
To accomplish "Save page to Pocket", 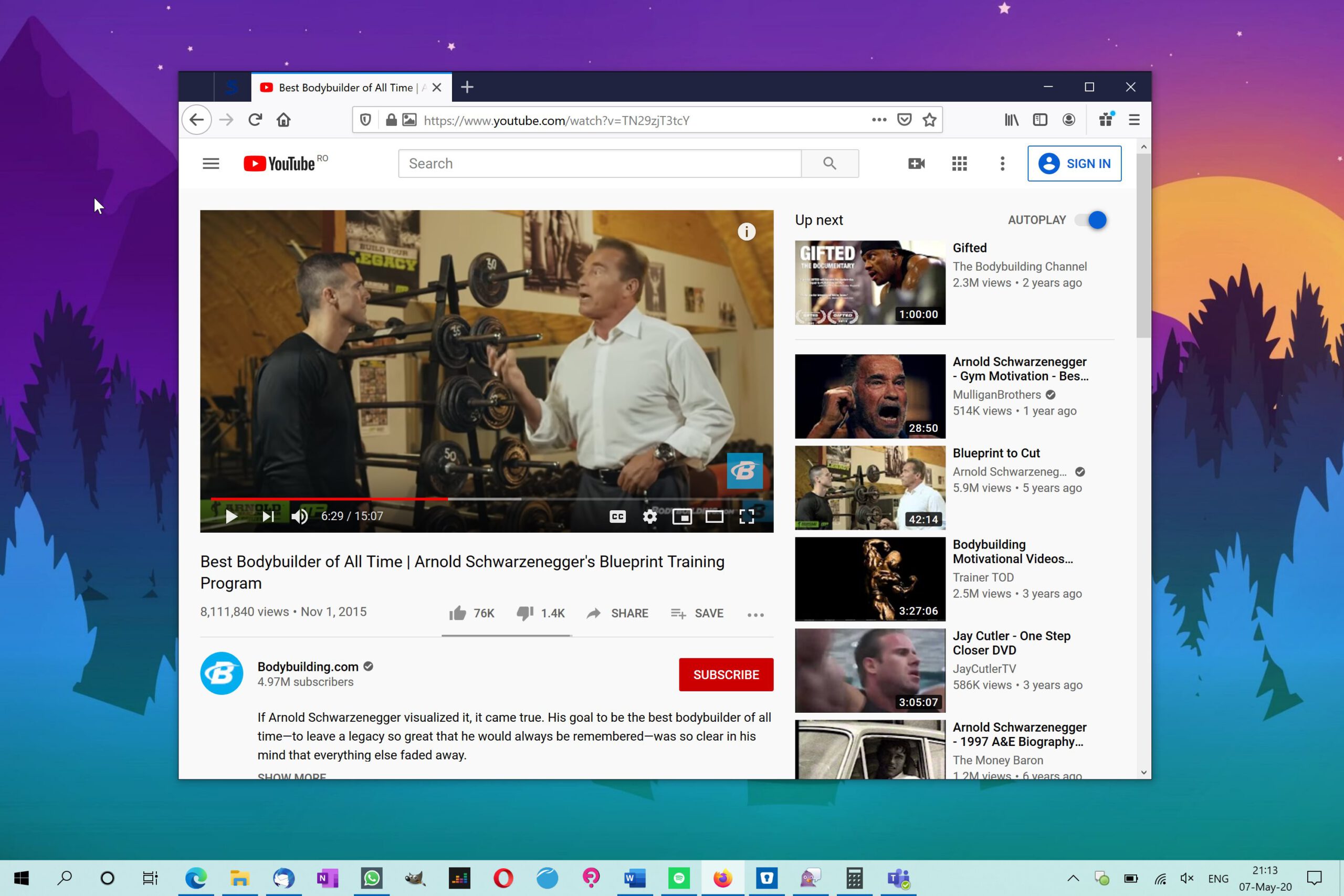I will tap(904, 120).
